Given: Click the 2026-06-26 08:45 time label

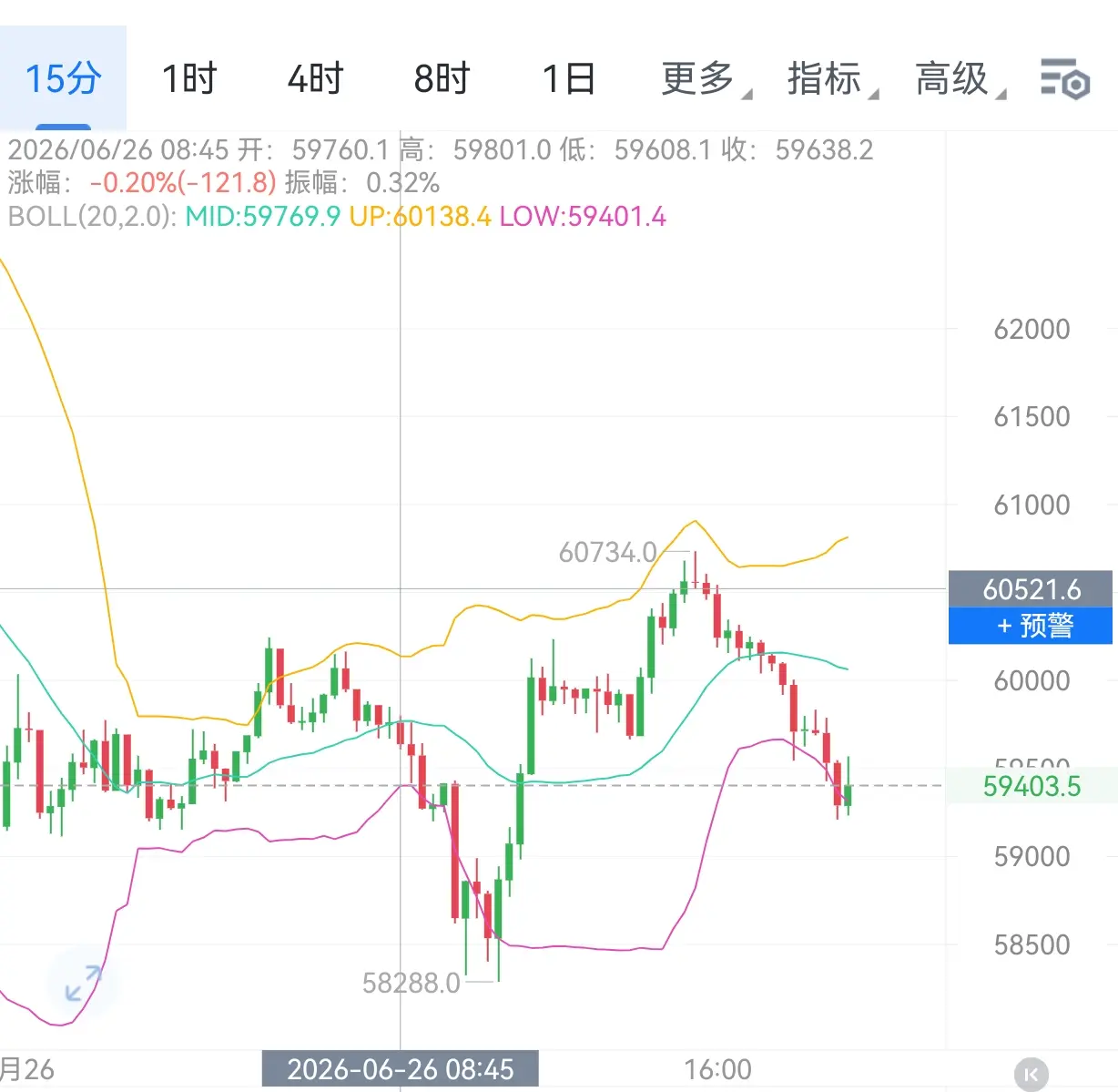Looking at the screenshot, I should click(x=401, y=1069).
